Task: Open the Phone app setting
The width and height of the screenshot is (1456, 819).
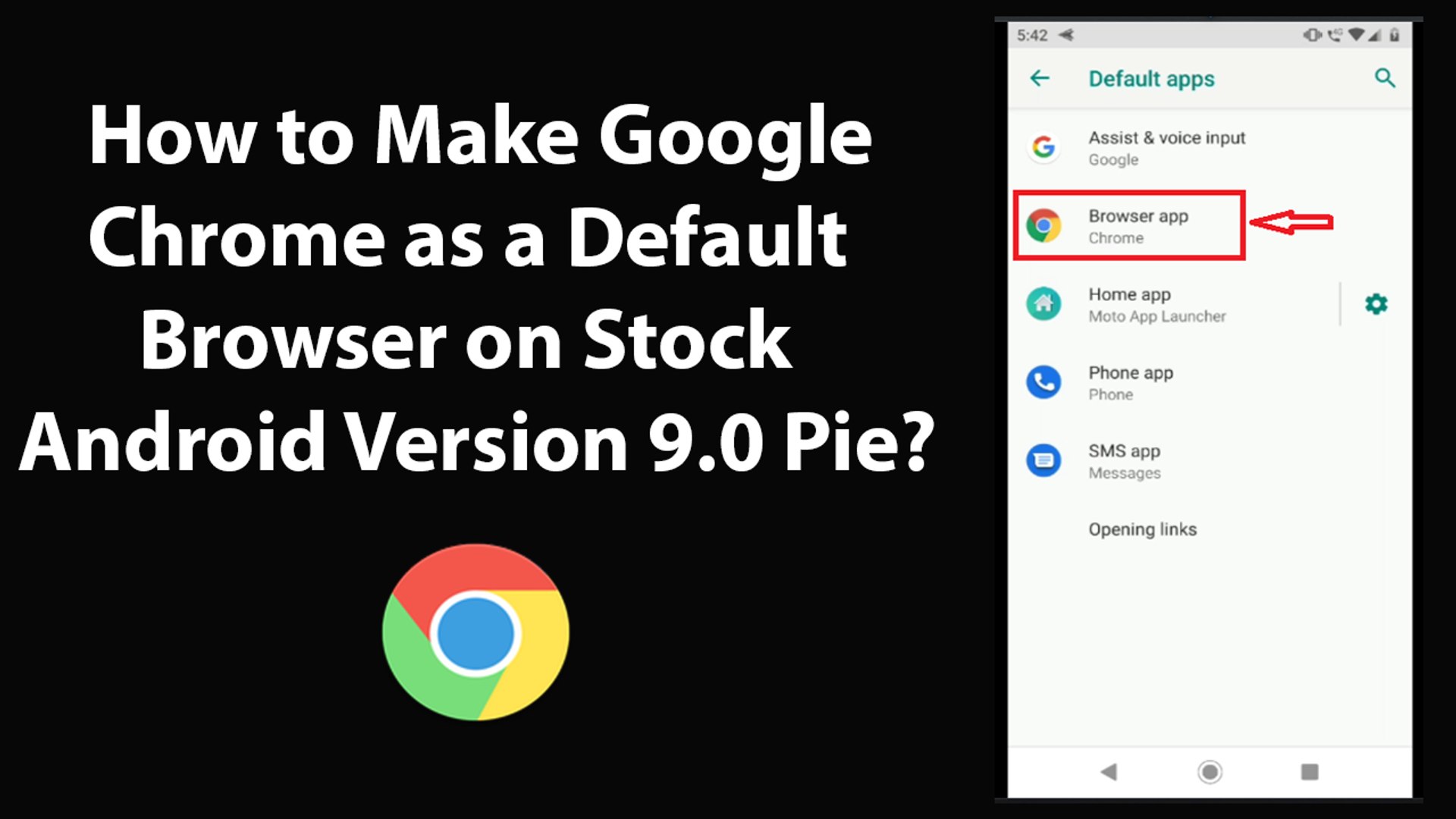Action: [1130, 382]
